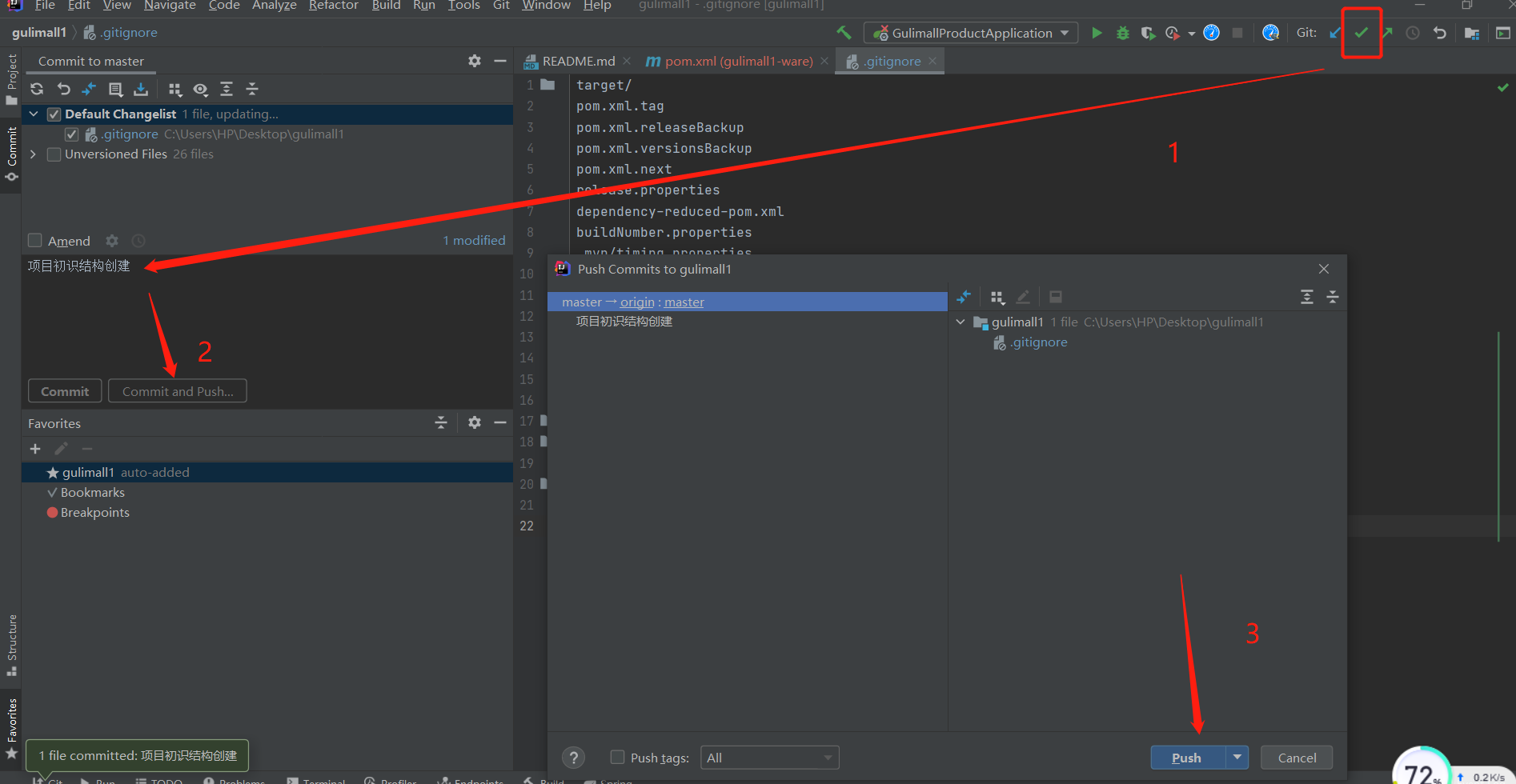The height and width of the screenshot is (784, 1516).
Task: Uncheck the .gitignore file in Default Changelist
Action: 72,134
